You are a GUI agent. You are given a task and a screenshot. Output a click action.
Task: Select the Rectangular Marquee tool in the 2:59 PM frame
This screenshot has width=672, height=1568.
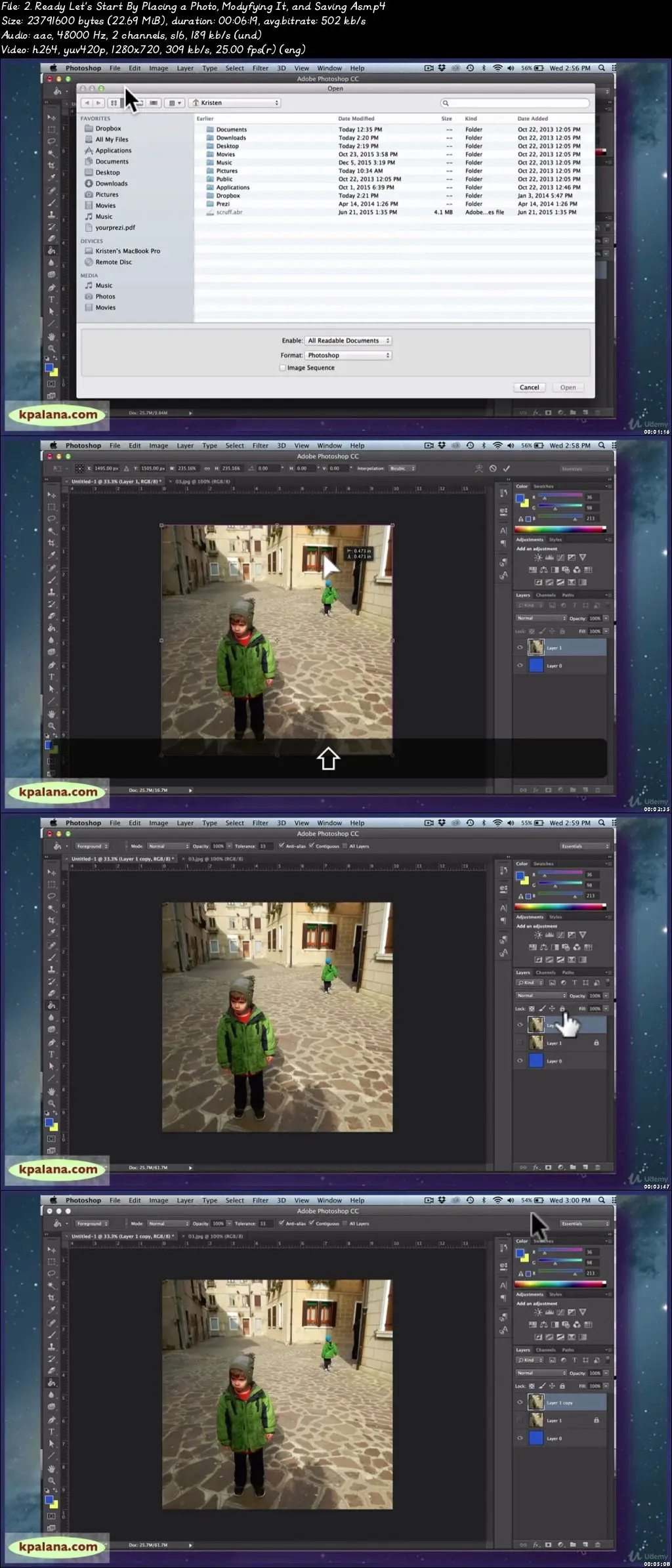[x=51, y=884]
